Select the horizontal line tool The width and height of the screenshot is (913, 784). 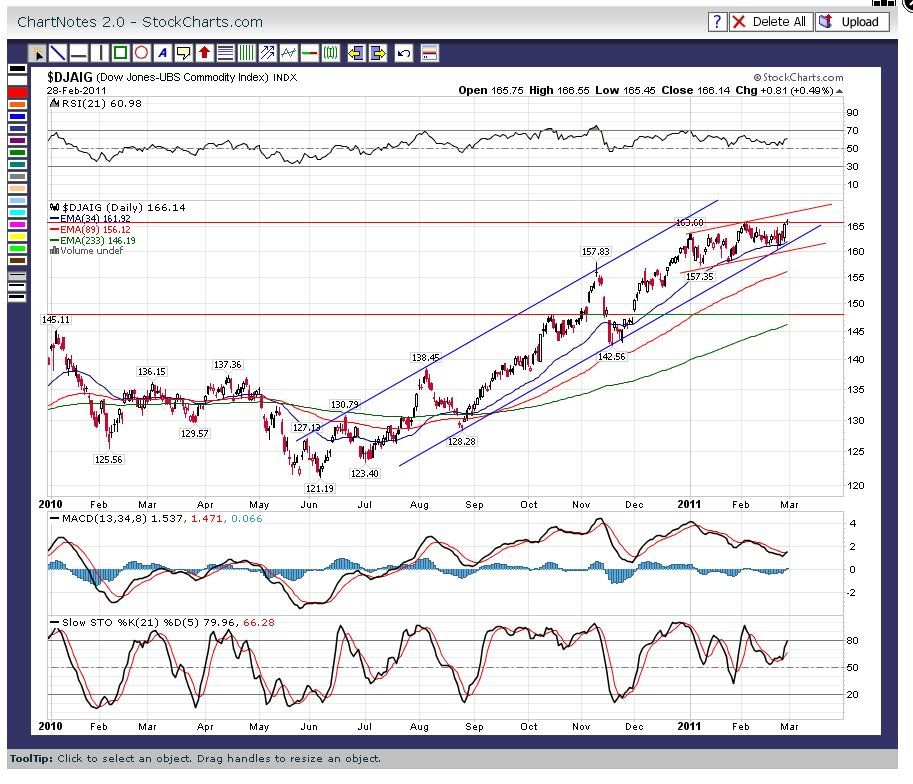coord(79,54)
